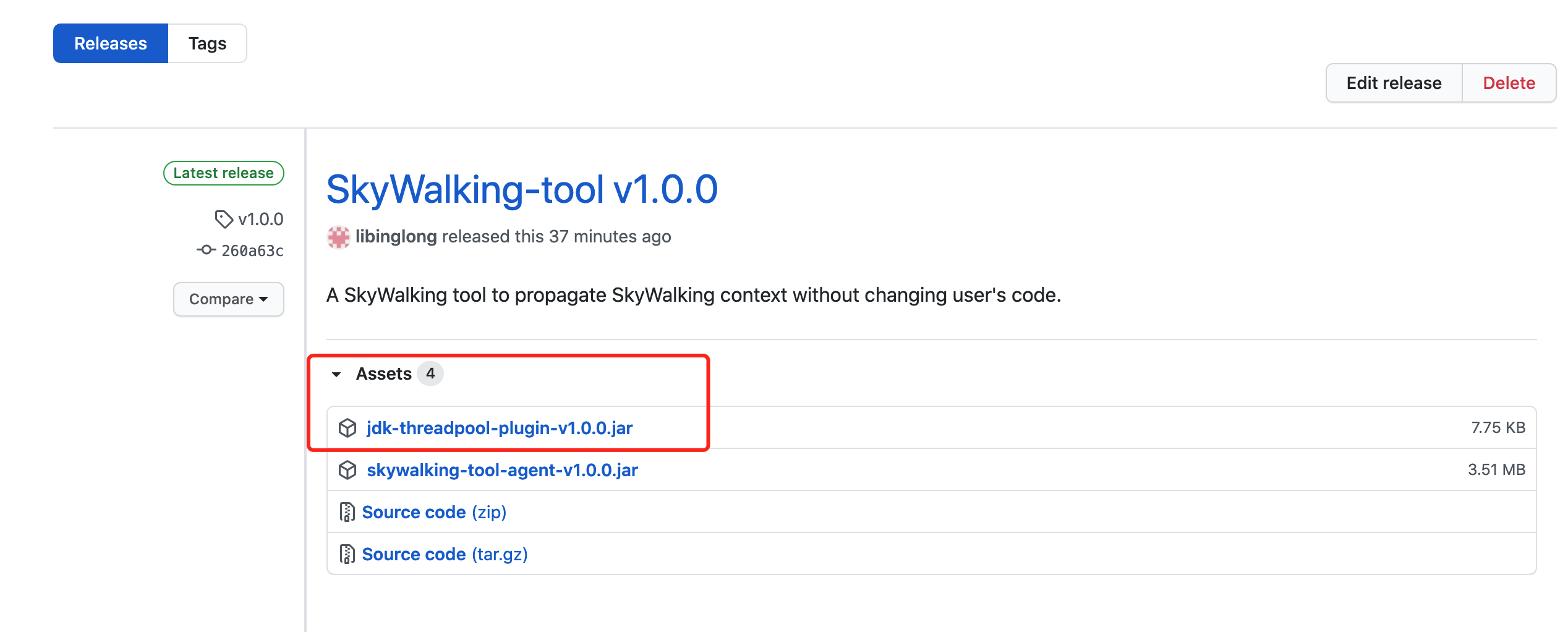This screenshot has width=1568, height=632.
Task: Download skywalking-tool-agent-v1.0.0.jar
Action: (x=502, y=470)
